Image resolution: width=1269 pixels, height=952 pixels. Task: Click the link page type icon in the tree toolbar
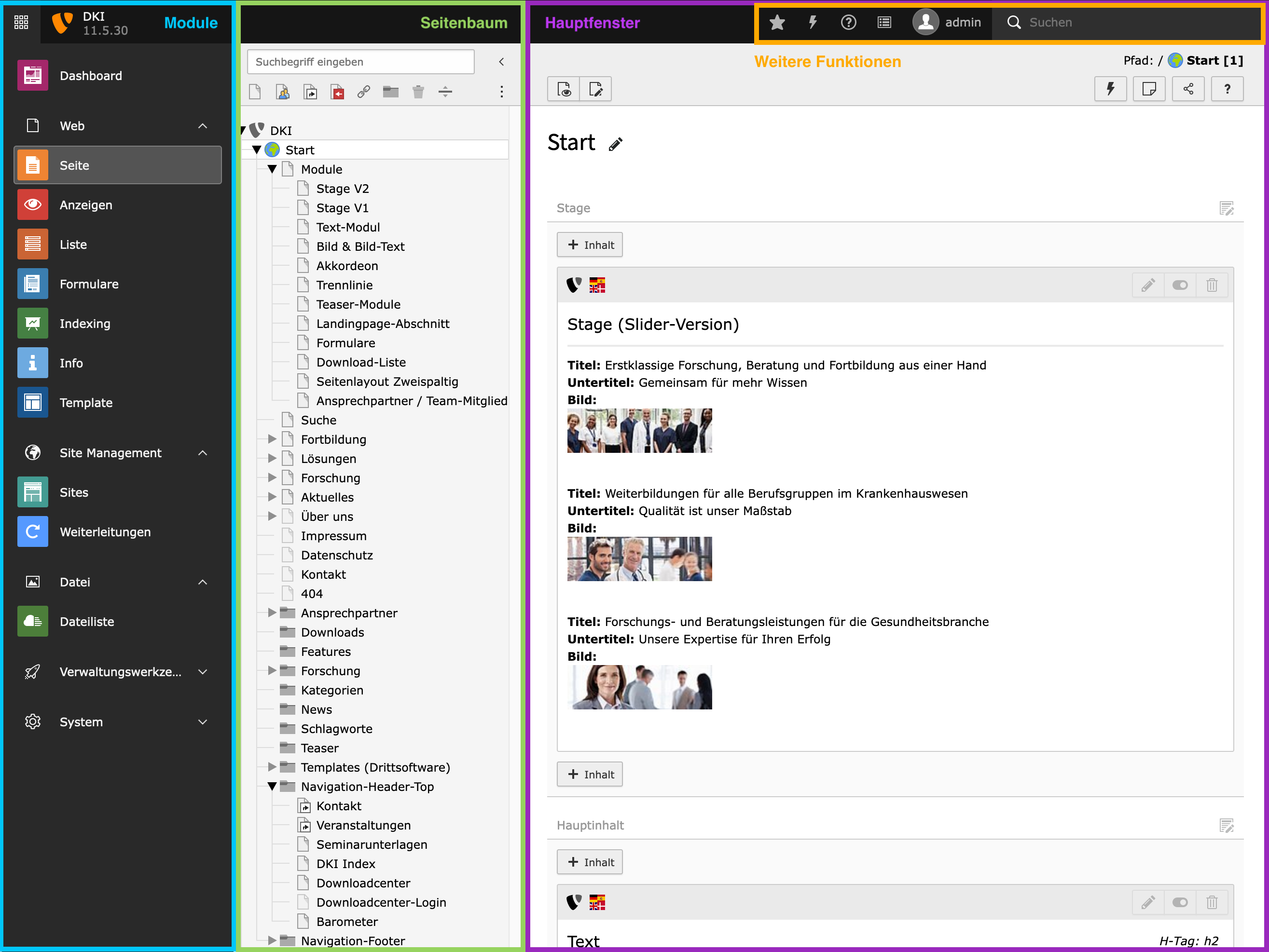[x=364, y=92]
